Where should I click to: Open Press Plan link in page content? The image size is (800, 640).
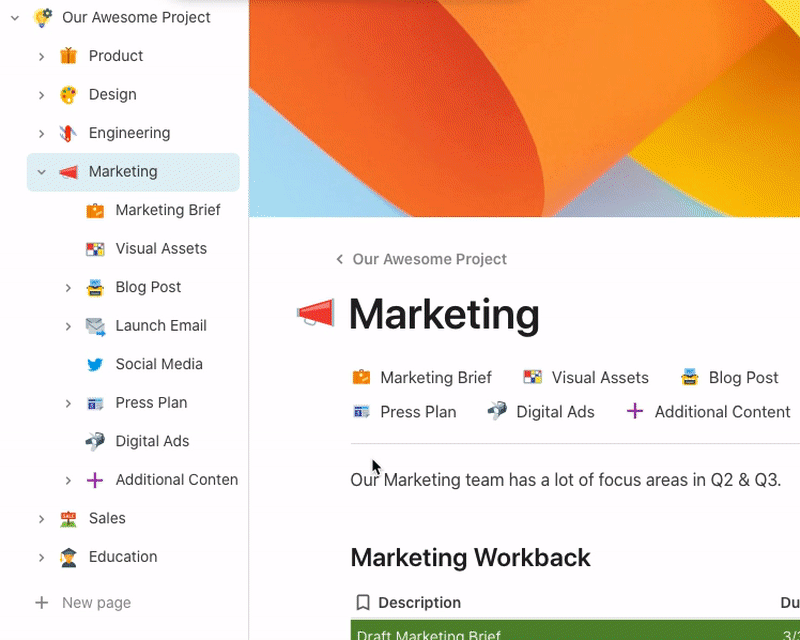coord(418,411)
